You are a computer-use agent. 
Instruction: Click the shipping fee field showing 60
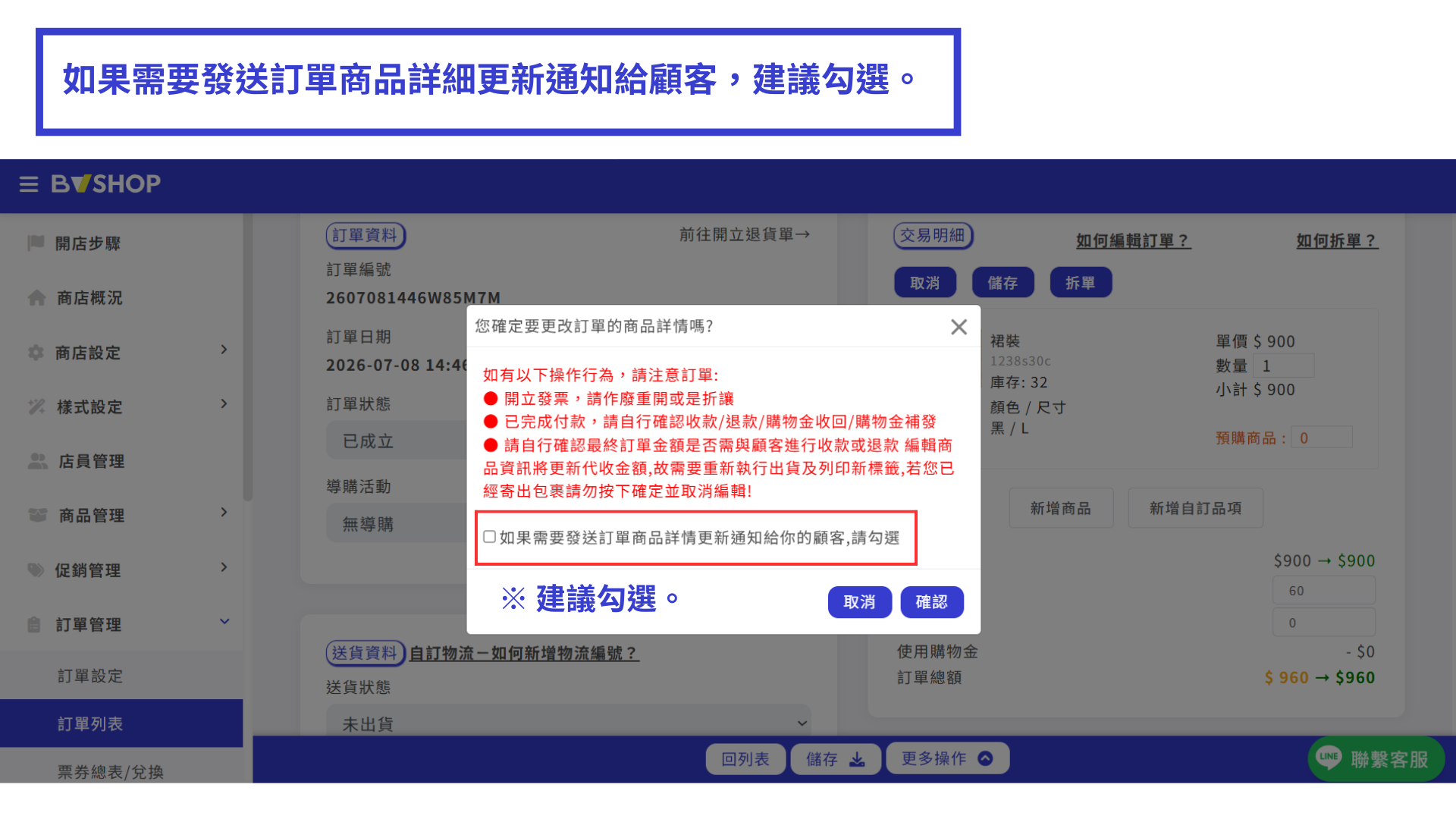tap(1324, 591)
